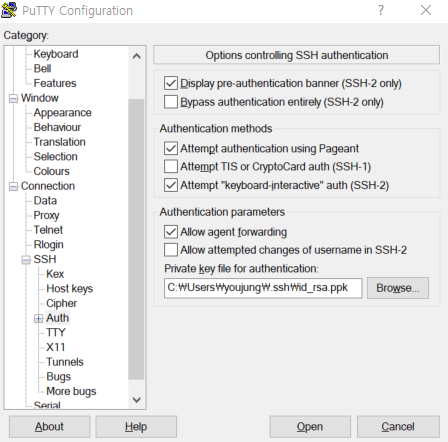Uncheck Attempt authentication using Pageant
Screen dimensions: 448x442
coord(171,148)
